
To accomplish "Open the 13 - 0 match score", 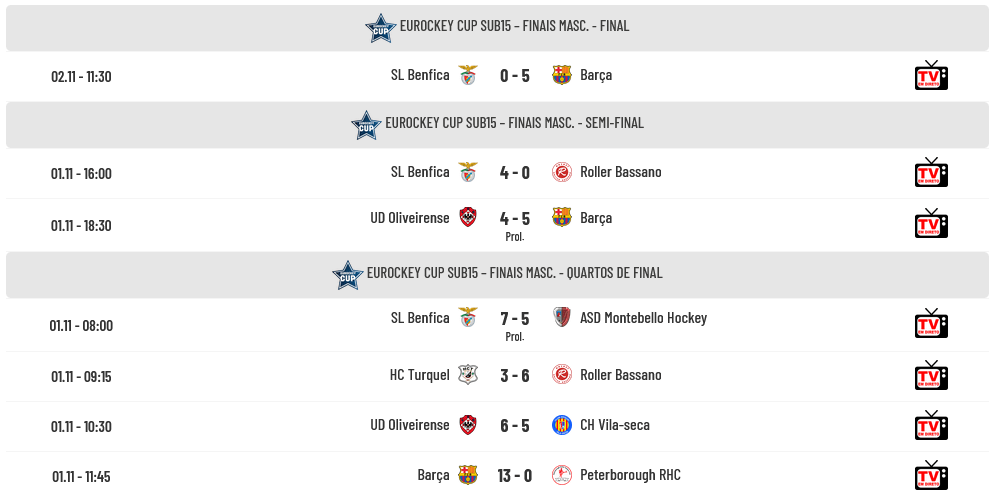I will click(515, 475).
